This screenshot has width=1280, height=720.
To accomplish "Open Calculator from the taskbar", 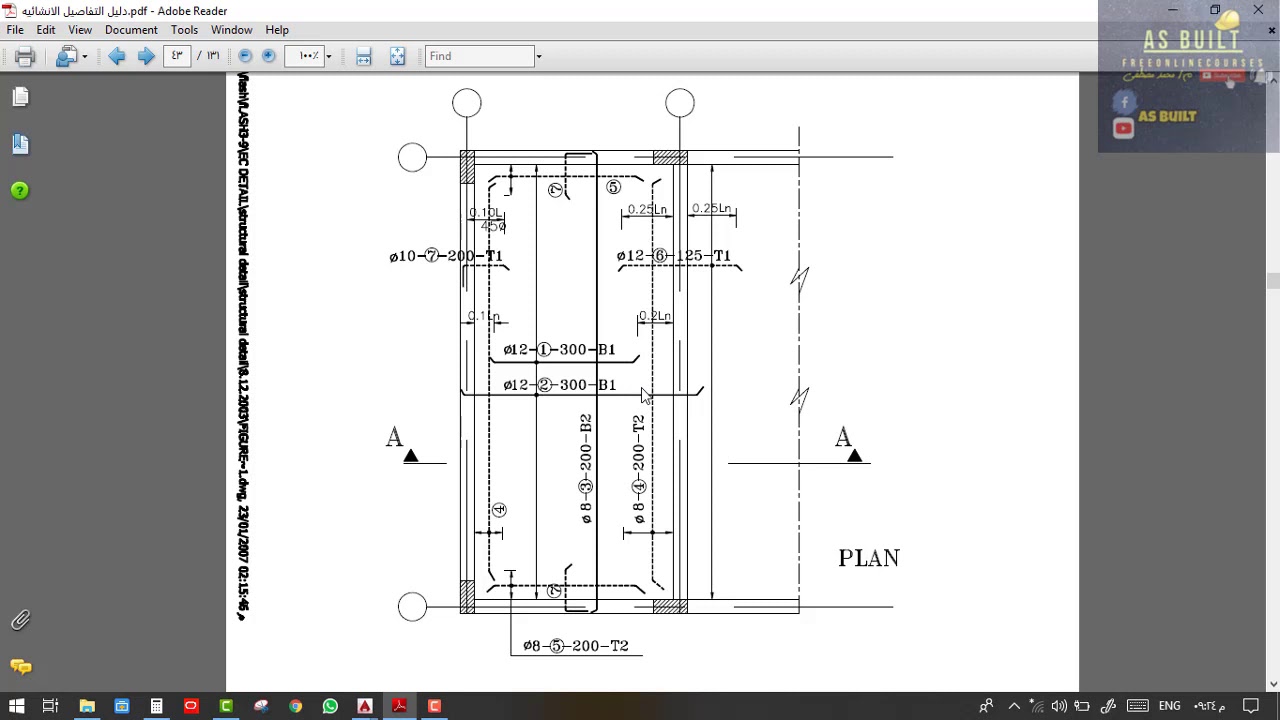I will click(156, 706).
